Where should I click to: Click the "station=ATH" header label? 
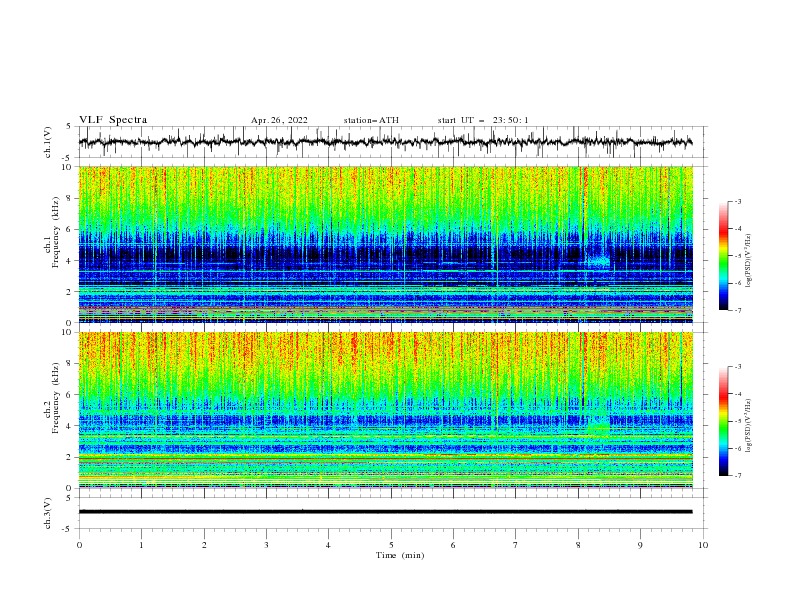[371, 120]
